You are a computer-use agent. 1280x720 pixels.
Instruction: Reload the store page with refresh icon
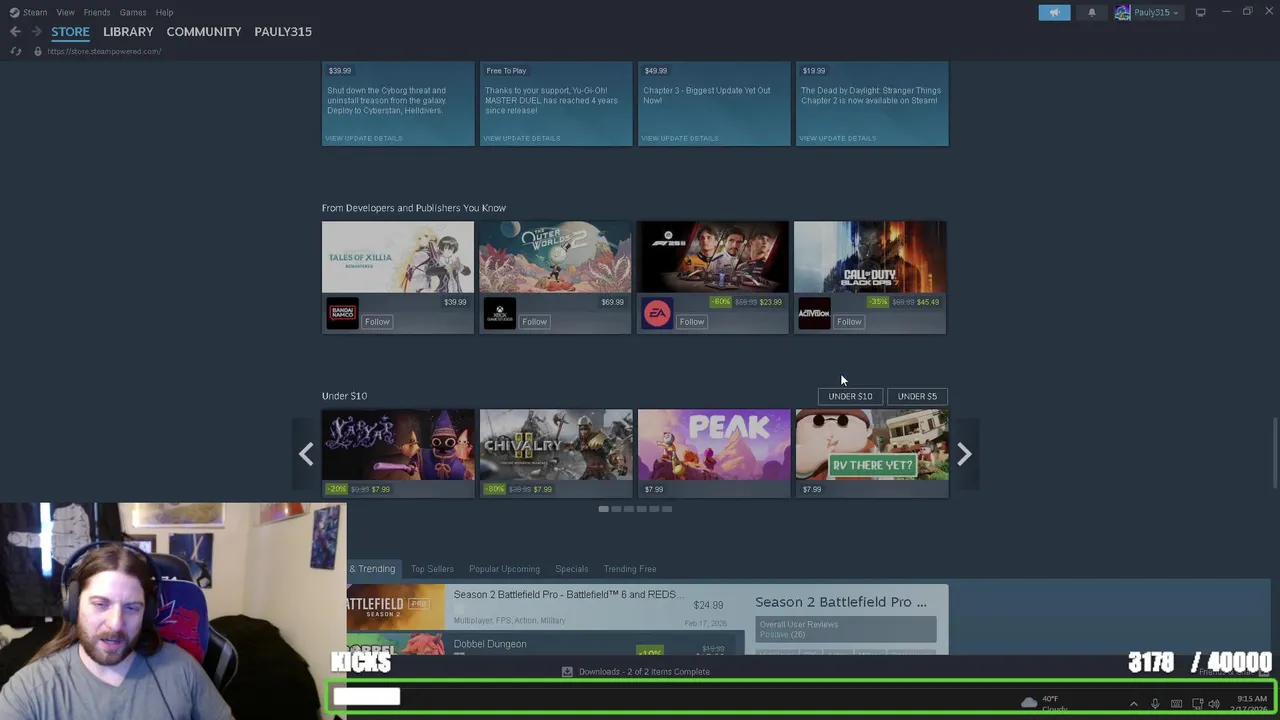(x=16, y=51)
